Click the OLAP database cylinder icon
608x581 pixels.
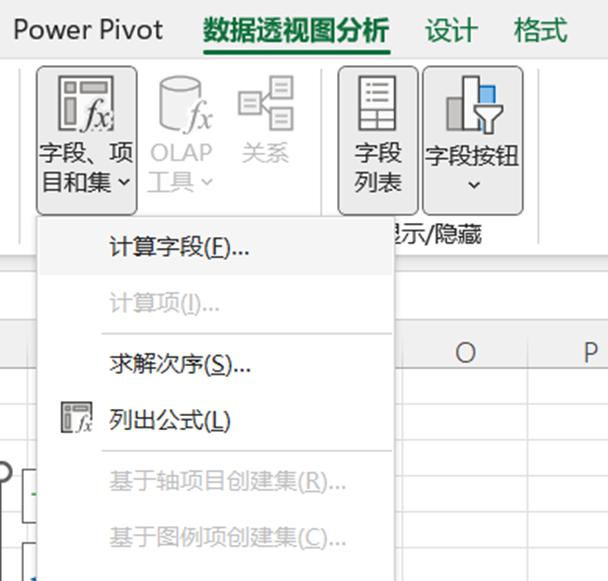[x=185, y=104]
